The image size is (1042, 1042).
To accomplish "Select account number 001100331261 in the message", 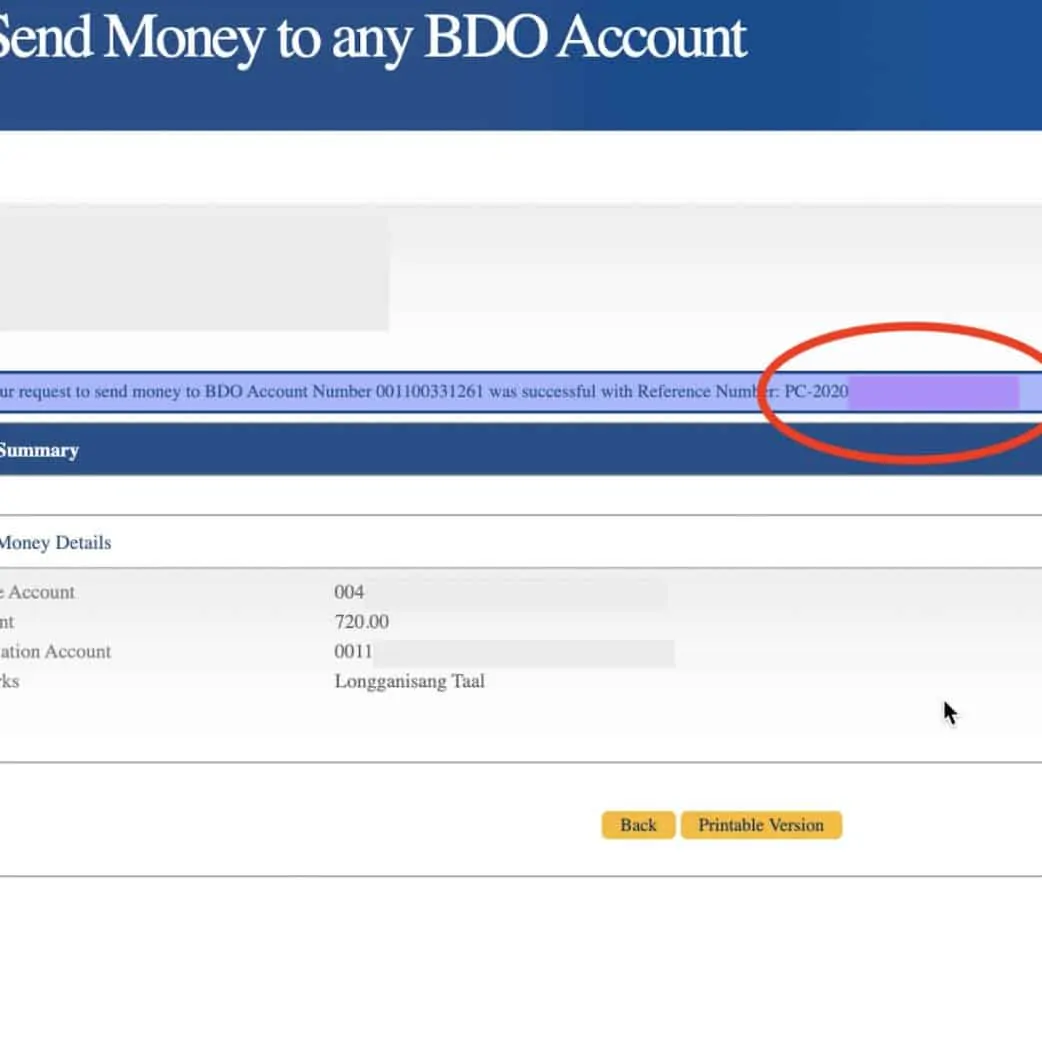I will (429, 392).
